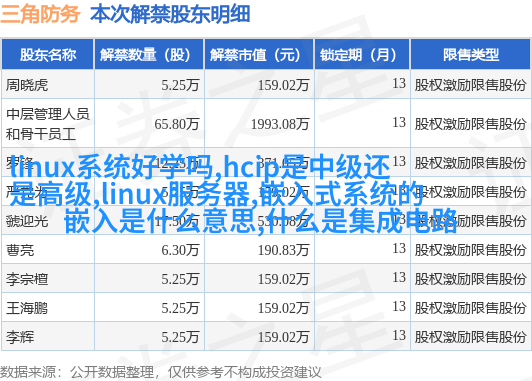The height and width of the screenshot is (381, 532).
Task: Click the 数据来源 footer disclaimer text
Action: pyautogui.click(x=160, y=373)
